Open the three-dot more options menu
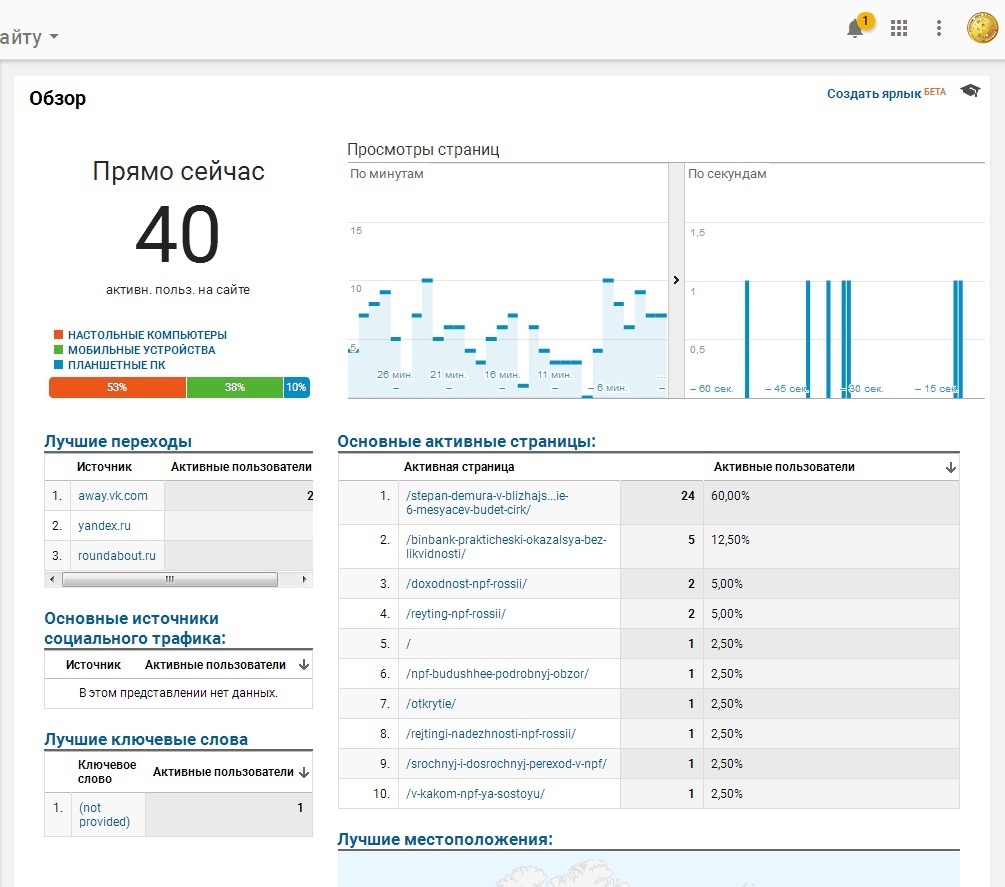Screen dimensions: 1005x887 (938, 28)
